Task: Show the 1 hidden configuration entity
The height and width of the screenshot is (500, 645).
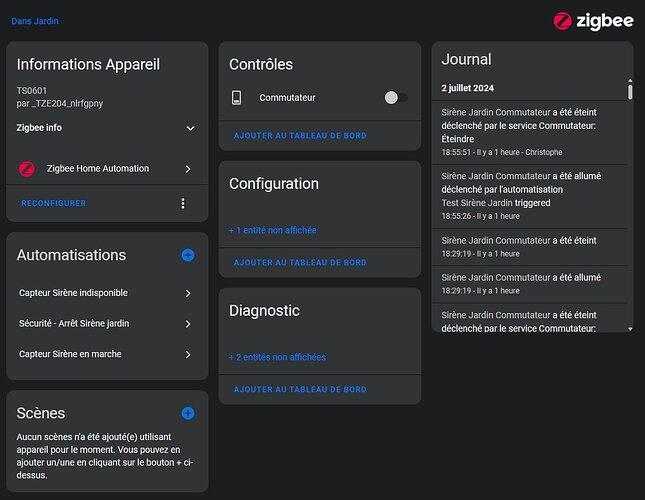Action: coord(273,231)
